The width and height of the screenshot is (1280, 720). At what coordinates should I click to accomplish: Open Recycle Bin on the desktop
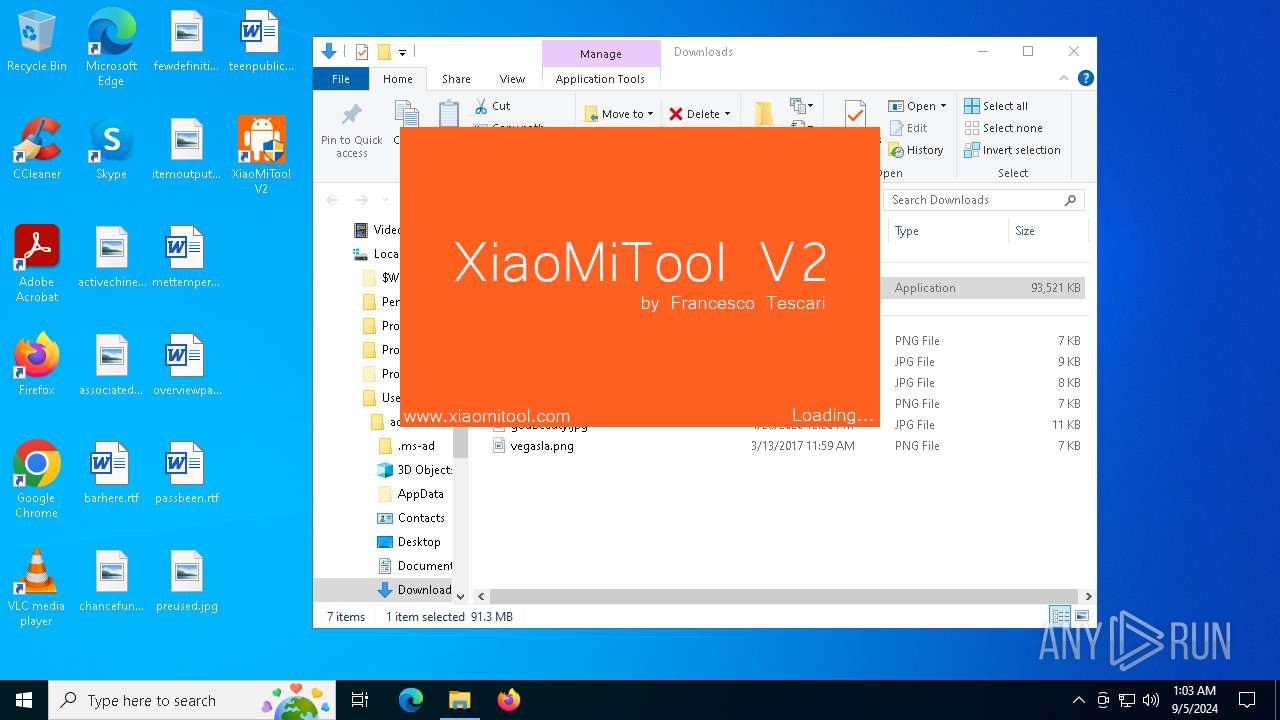click(x=37, y=42)
